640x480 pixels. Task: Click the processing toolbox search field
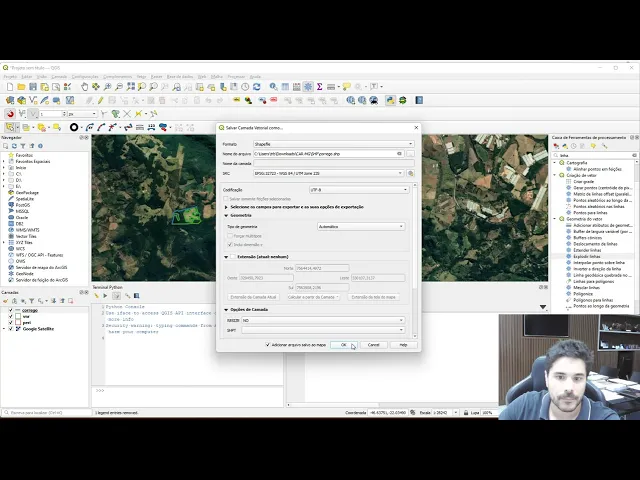point(594,156)
